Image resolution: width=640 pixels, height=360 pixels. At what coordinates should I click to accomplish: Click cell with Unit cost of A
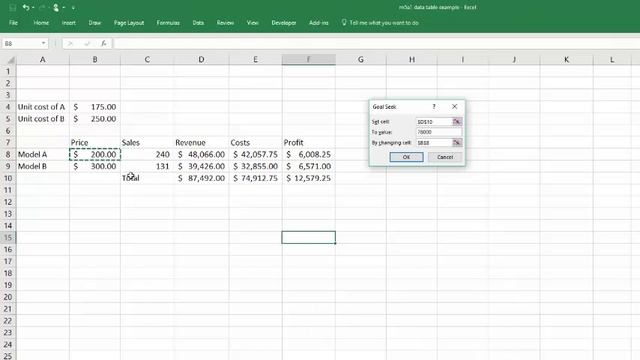[x=42, y=107]
